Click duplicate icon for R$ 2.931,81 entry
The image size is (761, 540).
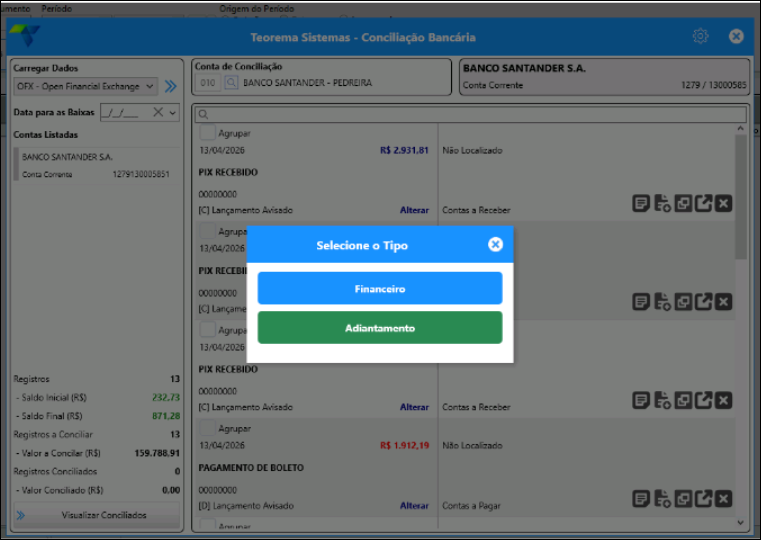(x=683, y=203)
